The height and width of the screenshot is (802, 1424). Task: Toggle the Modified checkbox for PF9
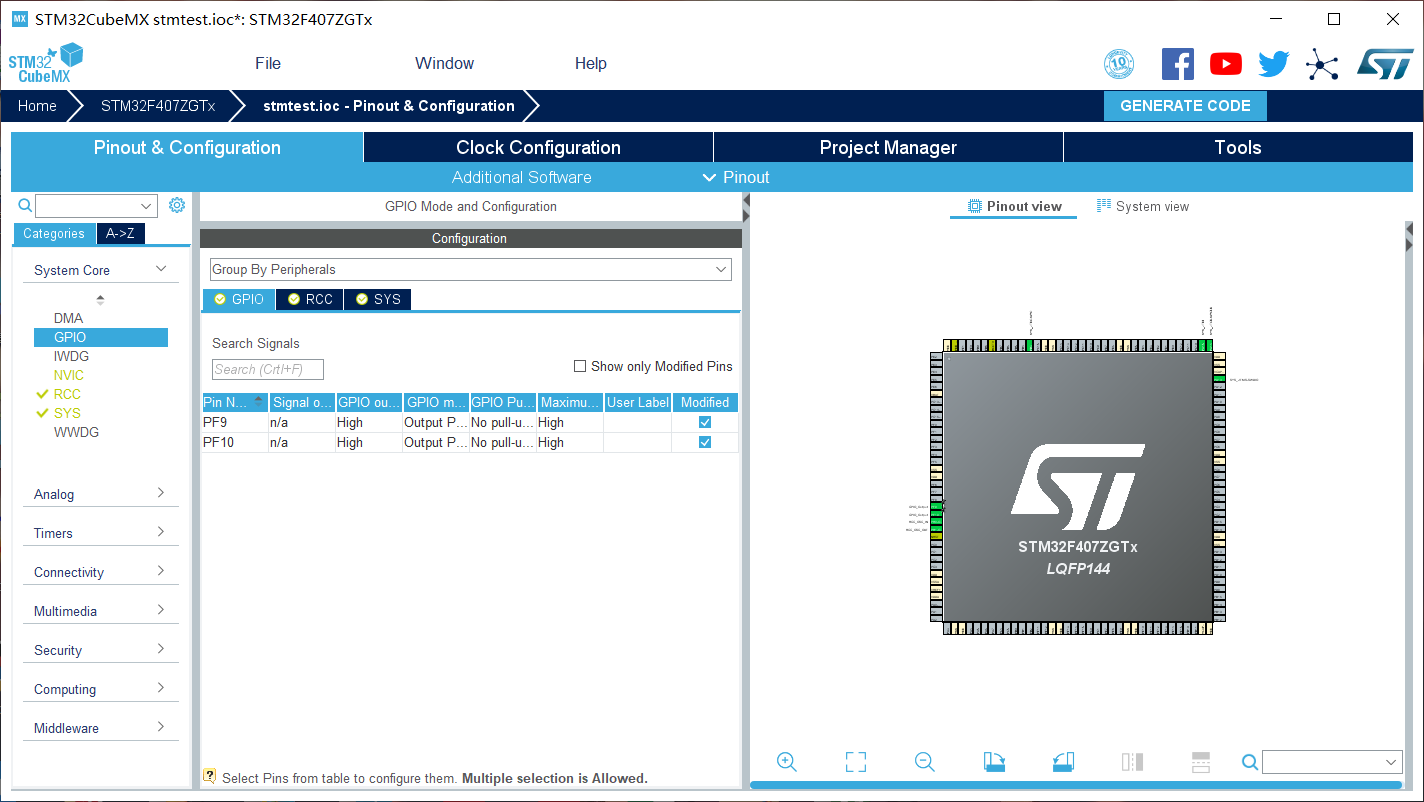click(705, 422)
